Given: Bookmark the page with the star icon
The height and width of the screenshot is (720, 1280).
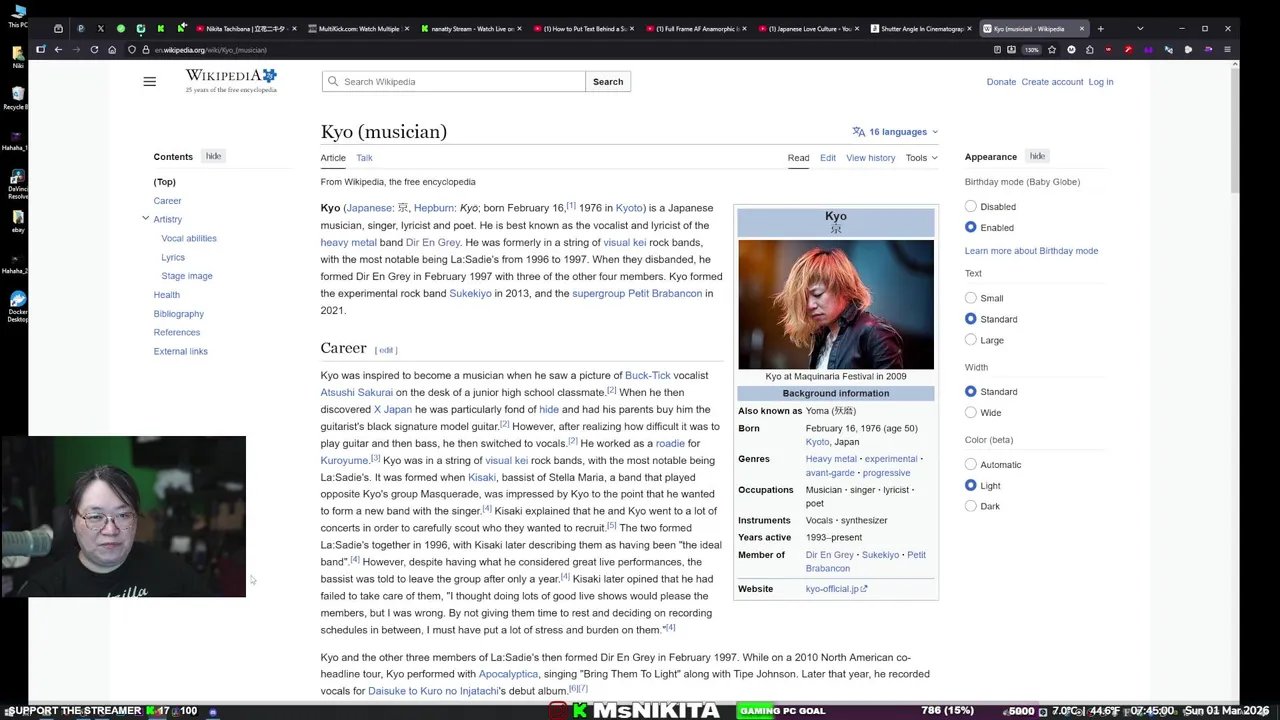Looking at the screenshot, I should (x=1051, y=49).
